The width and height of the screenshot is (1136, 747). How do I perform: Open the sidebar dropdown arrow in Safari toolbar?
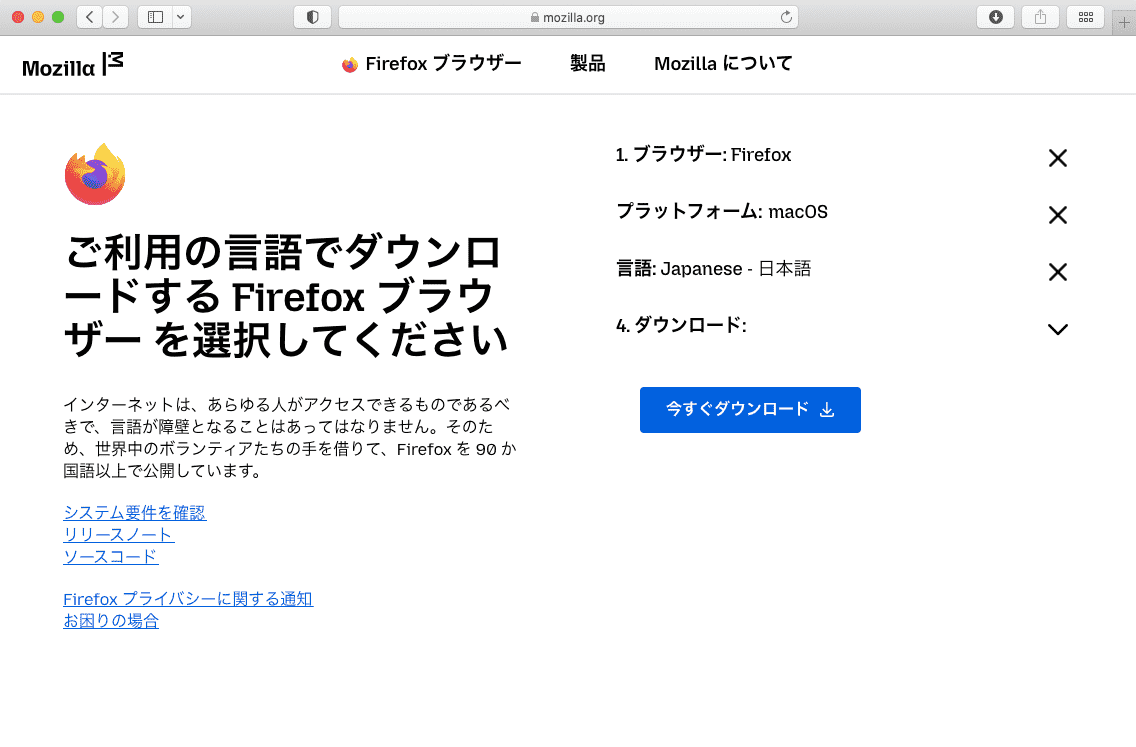[x=181, y=16]
